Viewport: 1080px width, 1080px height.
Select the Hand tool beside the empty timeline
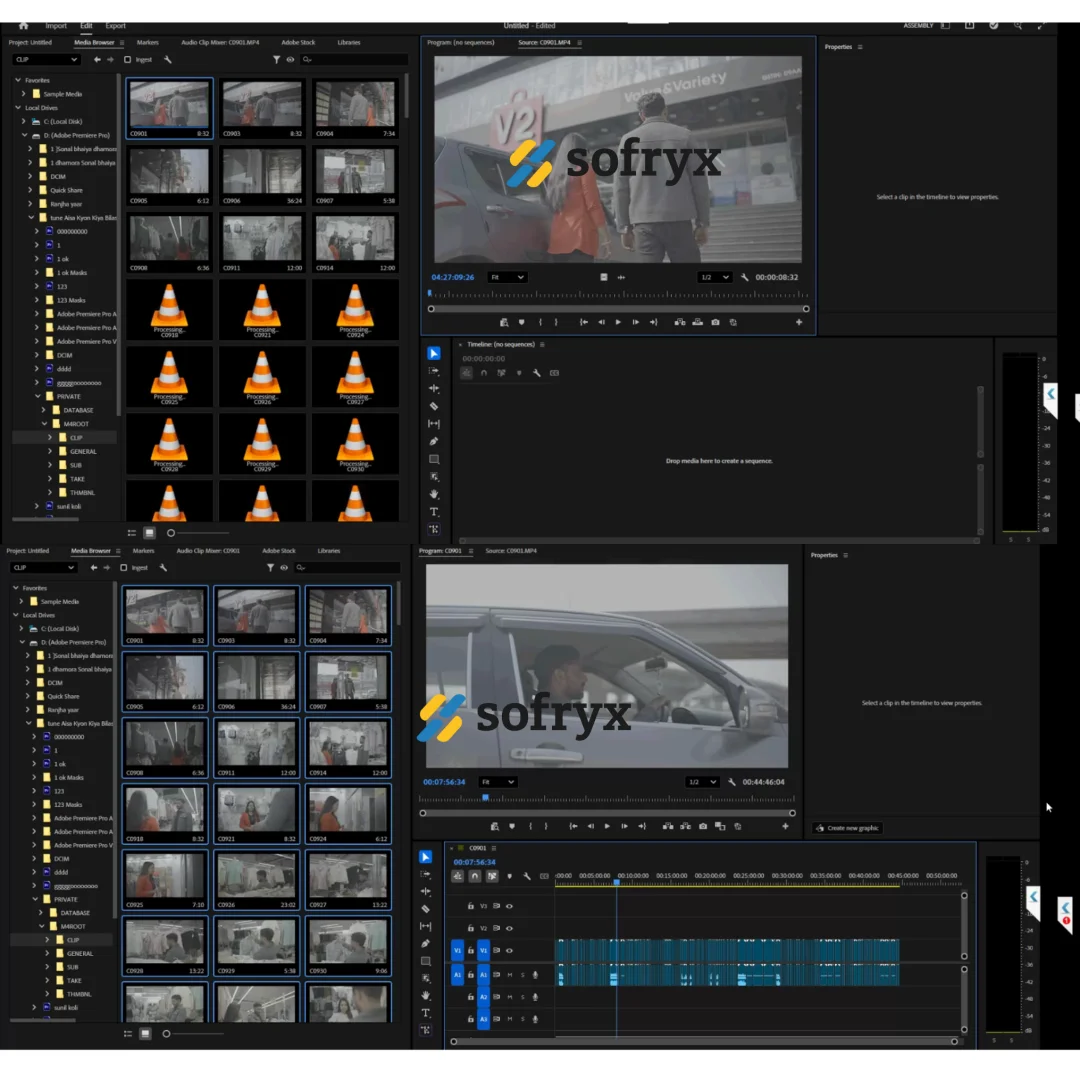[x=434, y=494]
